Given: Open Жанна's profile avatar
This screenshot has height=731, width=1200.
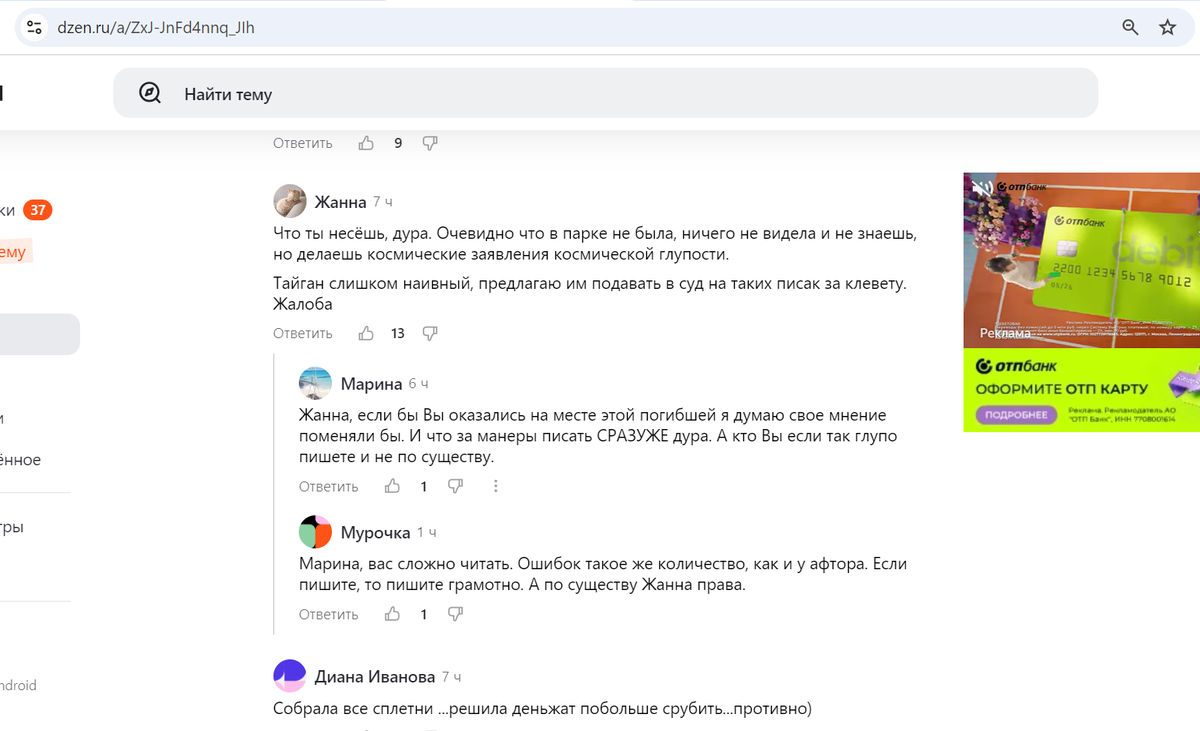Looking at the screenshot, I should (x=289, y=201).
